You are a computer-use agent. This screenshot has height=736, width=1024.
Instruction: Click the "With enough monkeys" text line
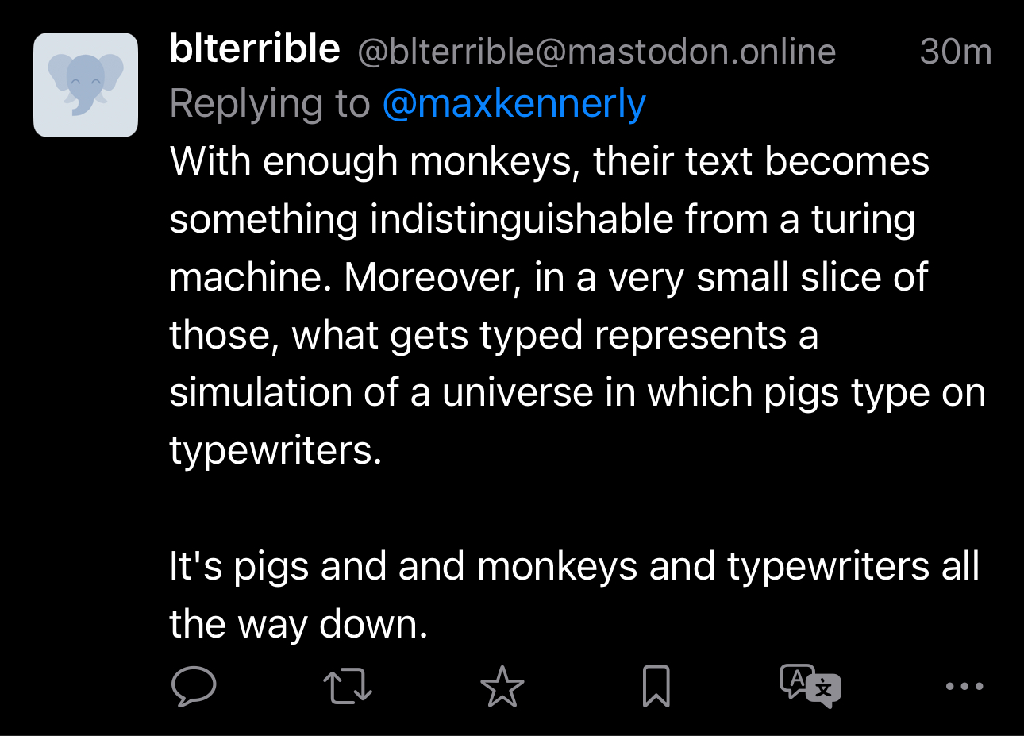(550, 162)
